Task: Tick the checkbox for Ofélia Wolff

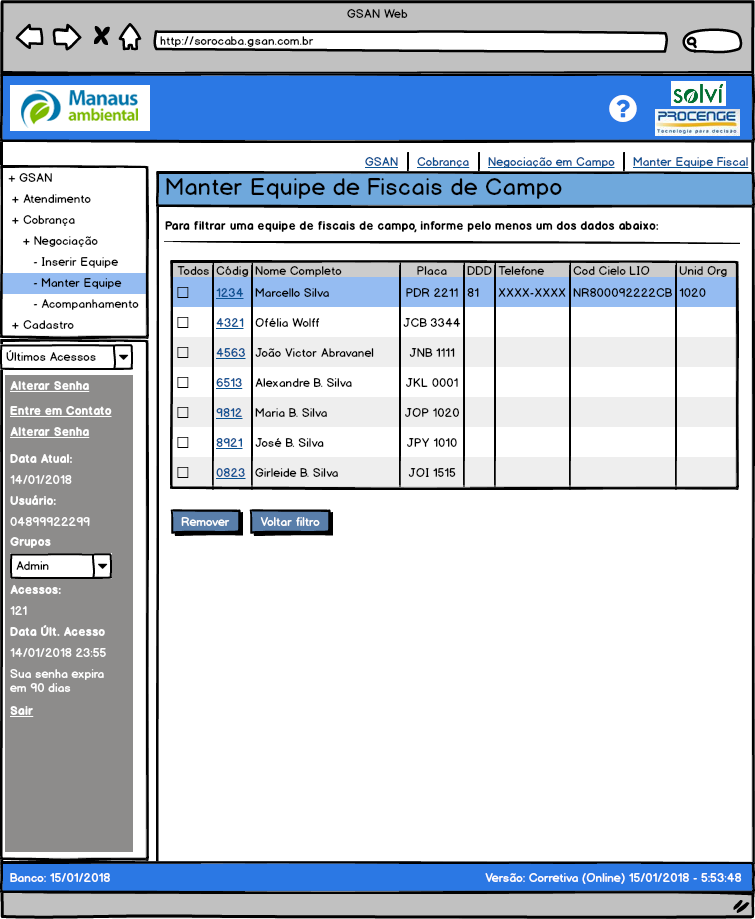Action: [183, 323]
